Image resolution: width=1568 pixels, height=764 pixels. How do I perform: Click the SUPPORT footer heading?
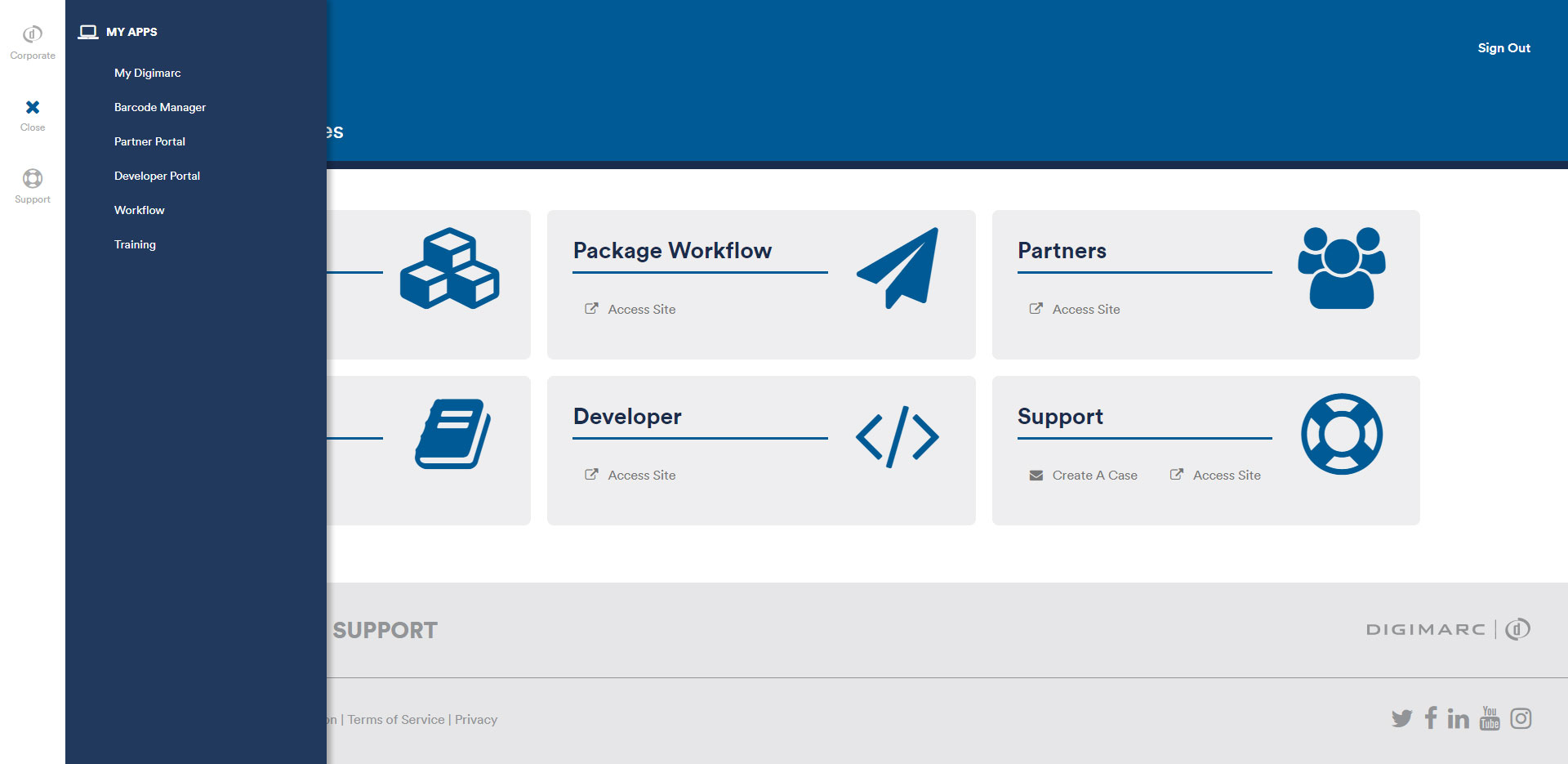coord(385,630)
